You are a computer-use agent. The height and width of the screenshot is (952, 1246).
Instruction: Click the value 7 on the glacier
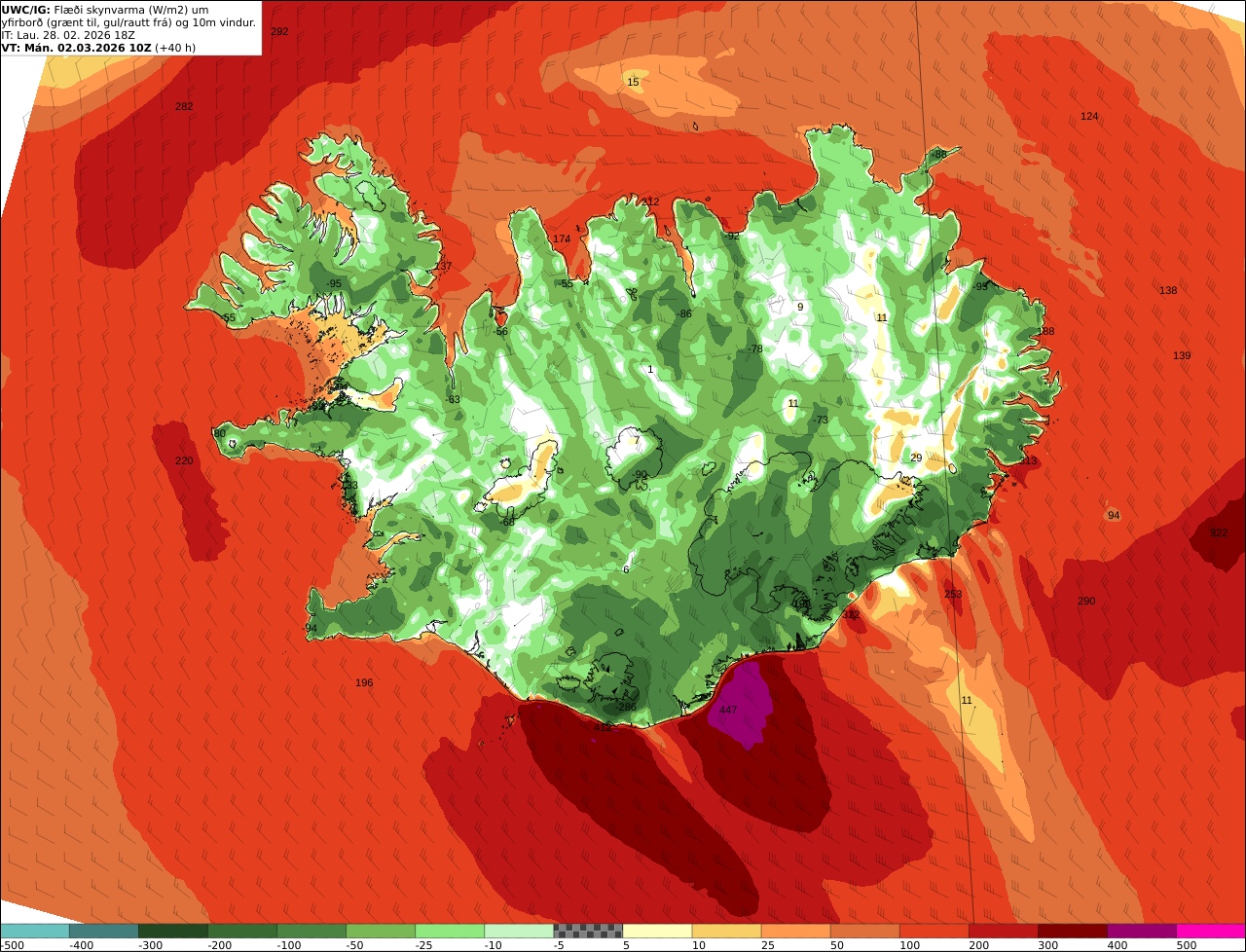point(637,441)
